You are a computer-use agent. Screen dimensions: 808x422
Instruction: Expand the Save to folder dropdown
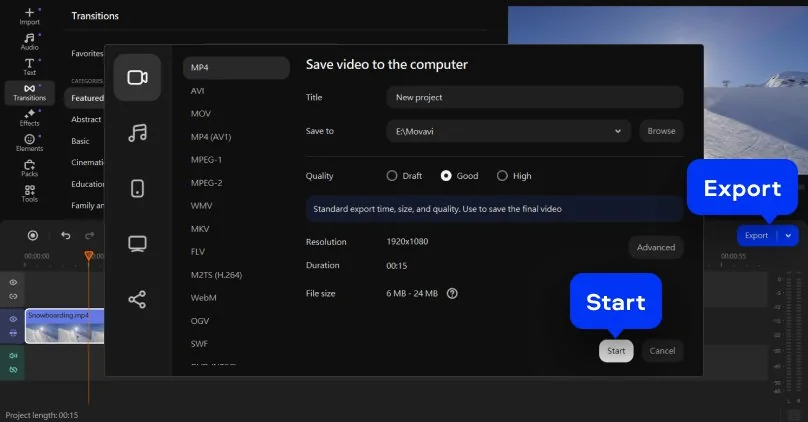(x=618, y=131)
